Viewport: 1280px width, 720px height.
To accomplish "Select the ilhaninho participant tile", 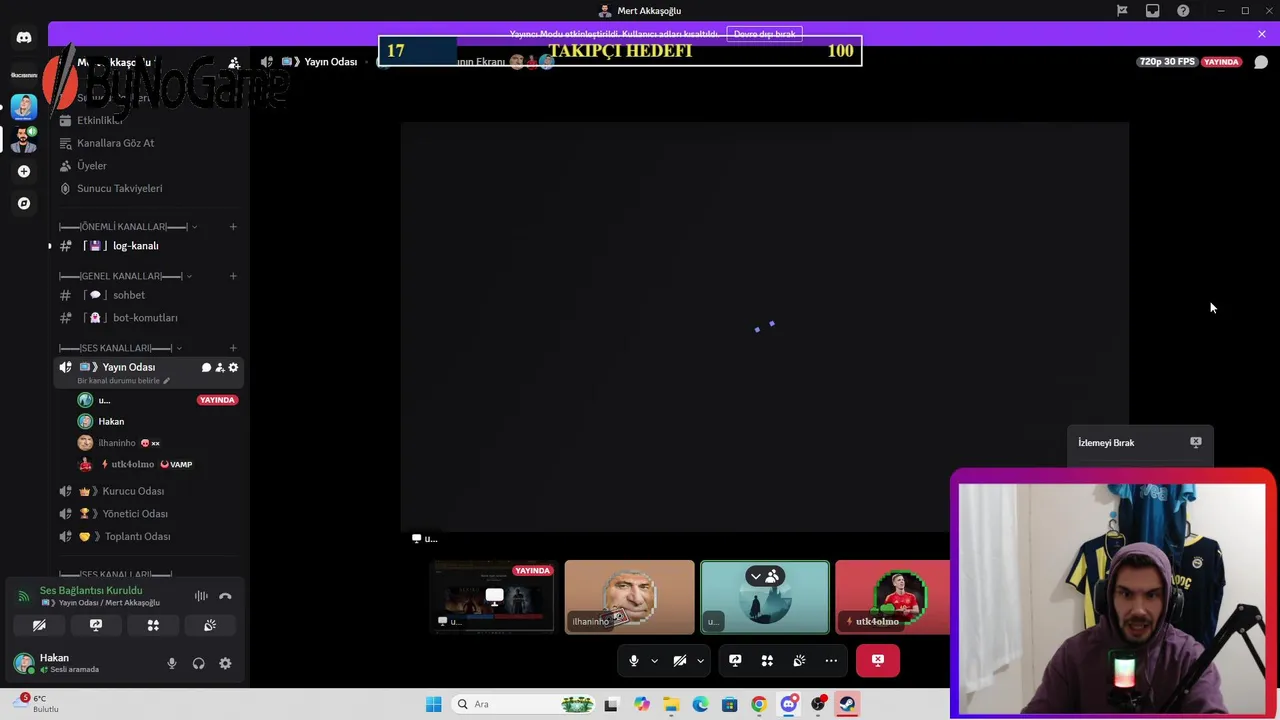I will coord(629,597).
